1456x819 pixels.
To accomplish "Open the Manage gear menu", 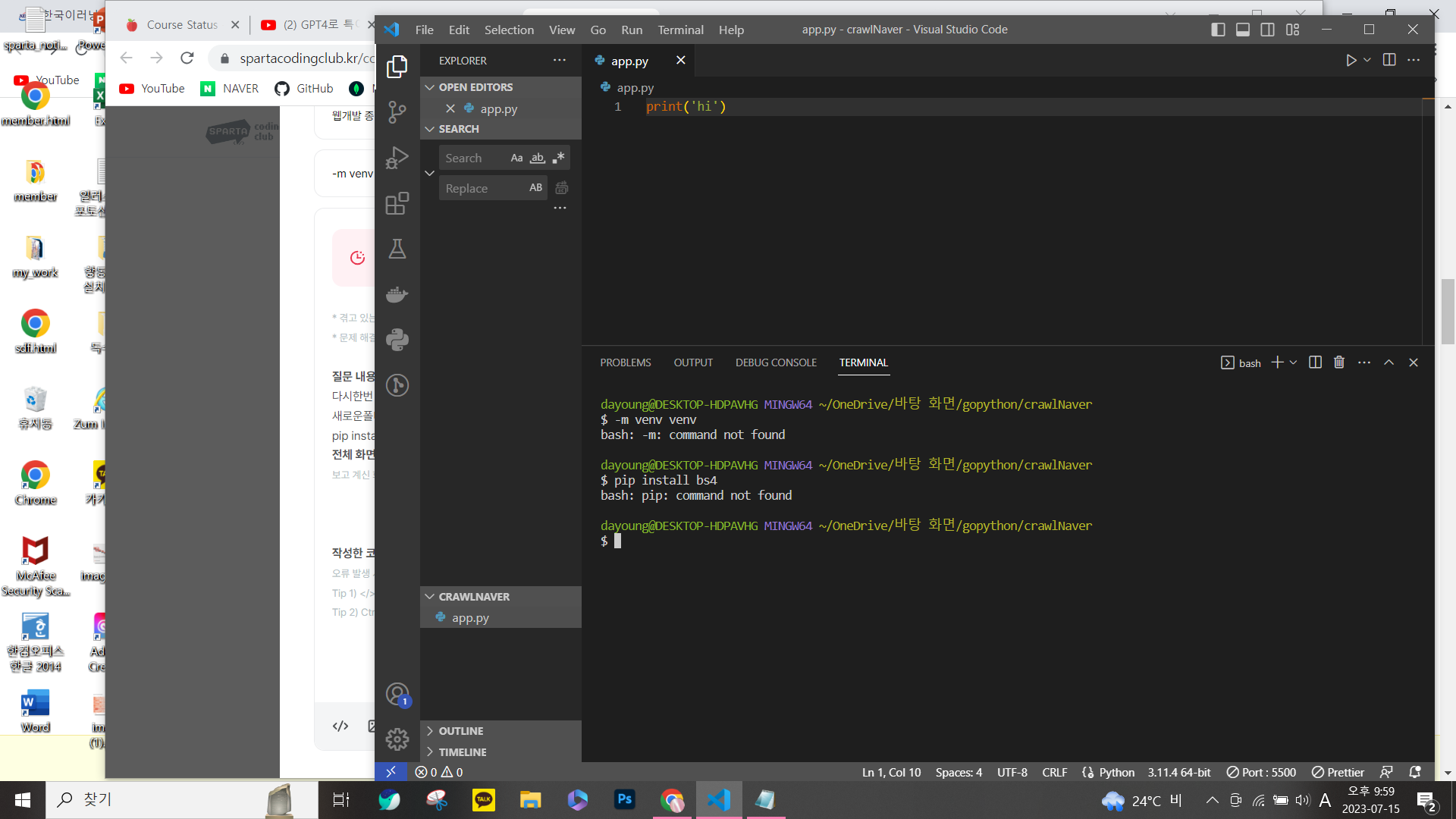I will [x=397, y=739].
